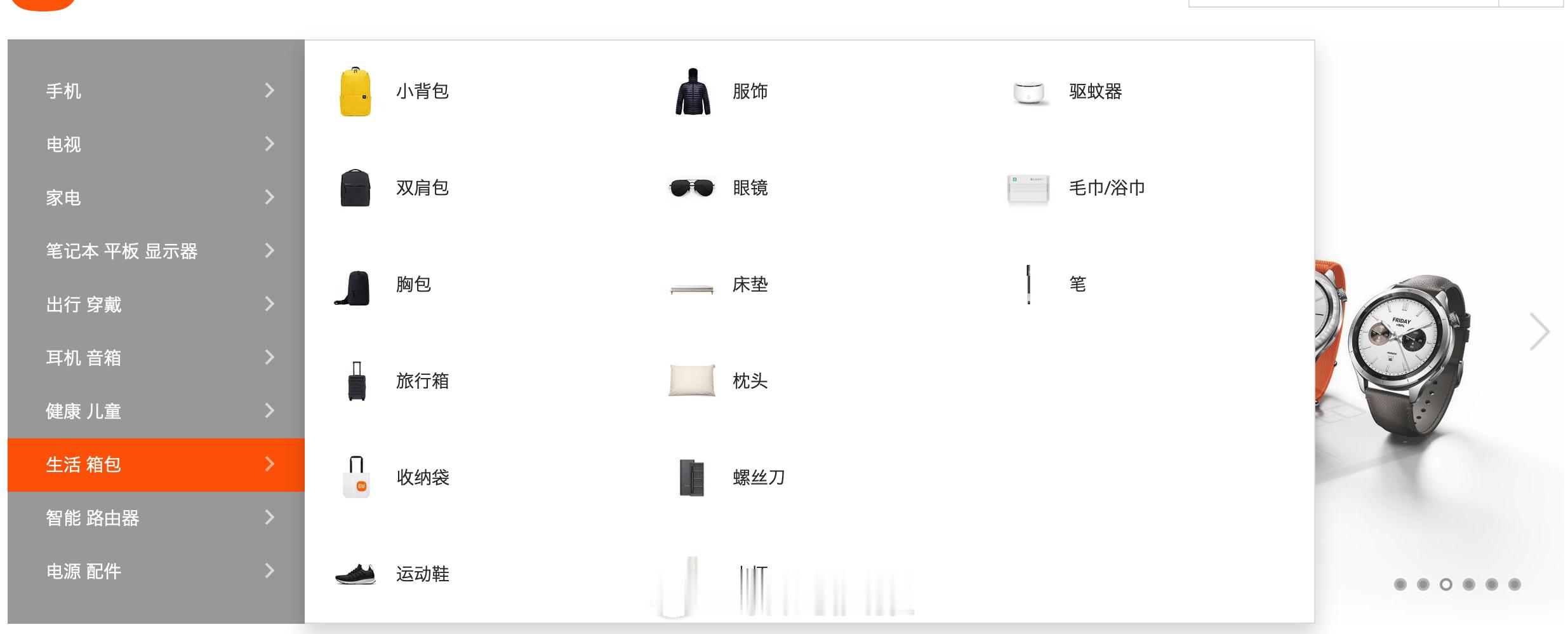Choose the black suitcase icon
The width and height of the screenshot is (1568, 634).
click(357, 381)
